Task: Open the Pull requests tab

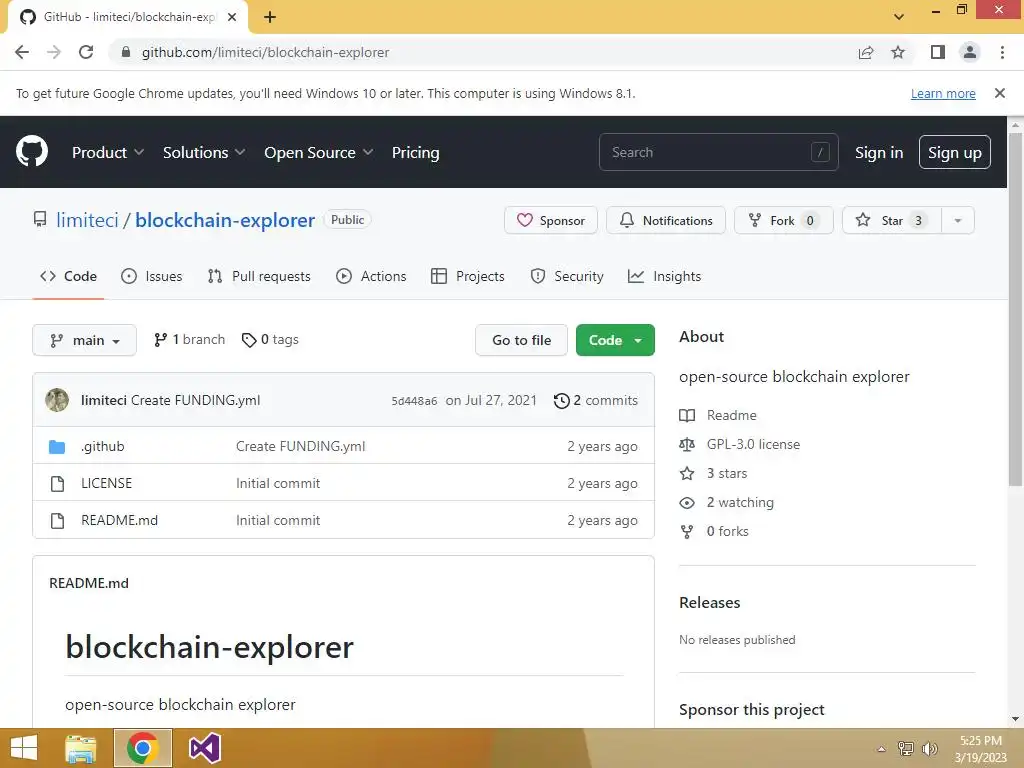Action: 259,276
